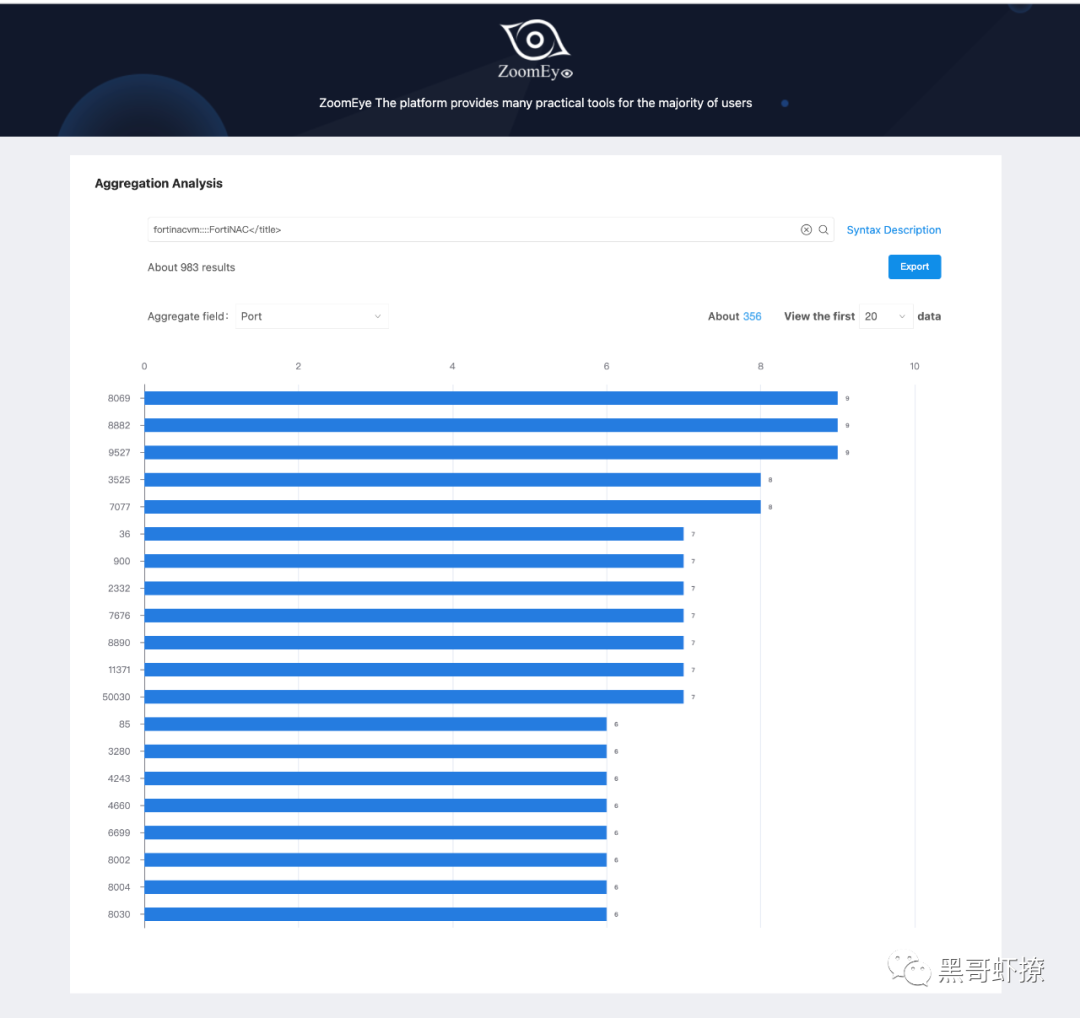The width and height of the screenshot is (1080, 1018).
Task: Click the bar for port 7676
Action: coord(413,615)
